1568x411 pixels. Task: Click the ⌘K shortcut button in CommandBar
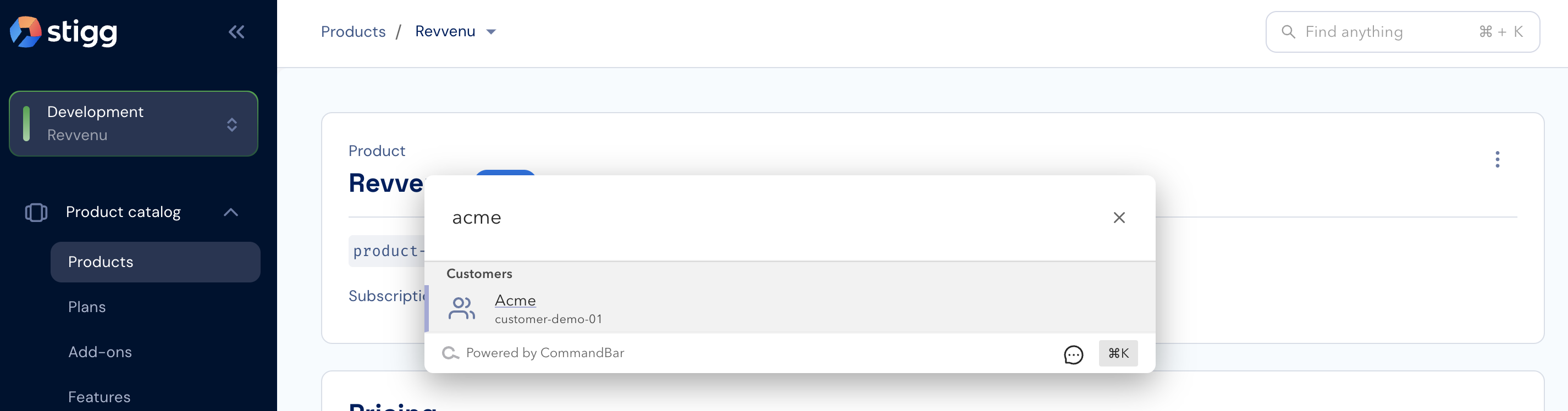tap(1118, 353)
